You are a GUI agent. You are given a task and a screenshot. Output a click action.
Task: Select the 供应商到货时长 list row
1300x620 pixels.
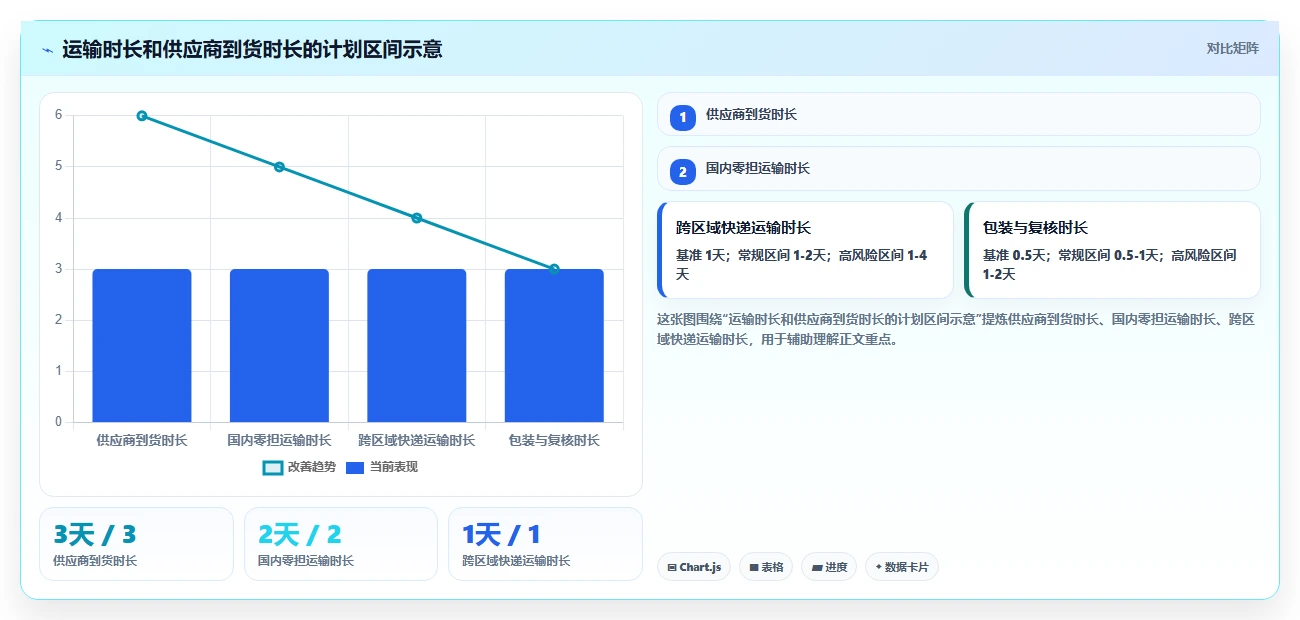click(x=958, y=114)
